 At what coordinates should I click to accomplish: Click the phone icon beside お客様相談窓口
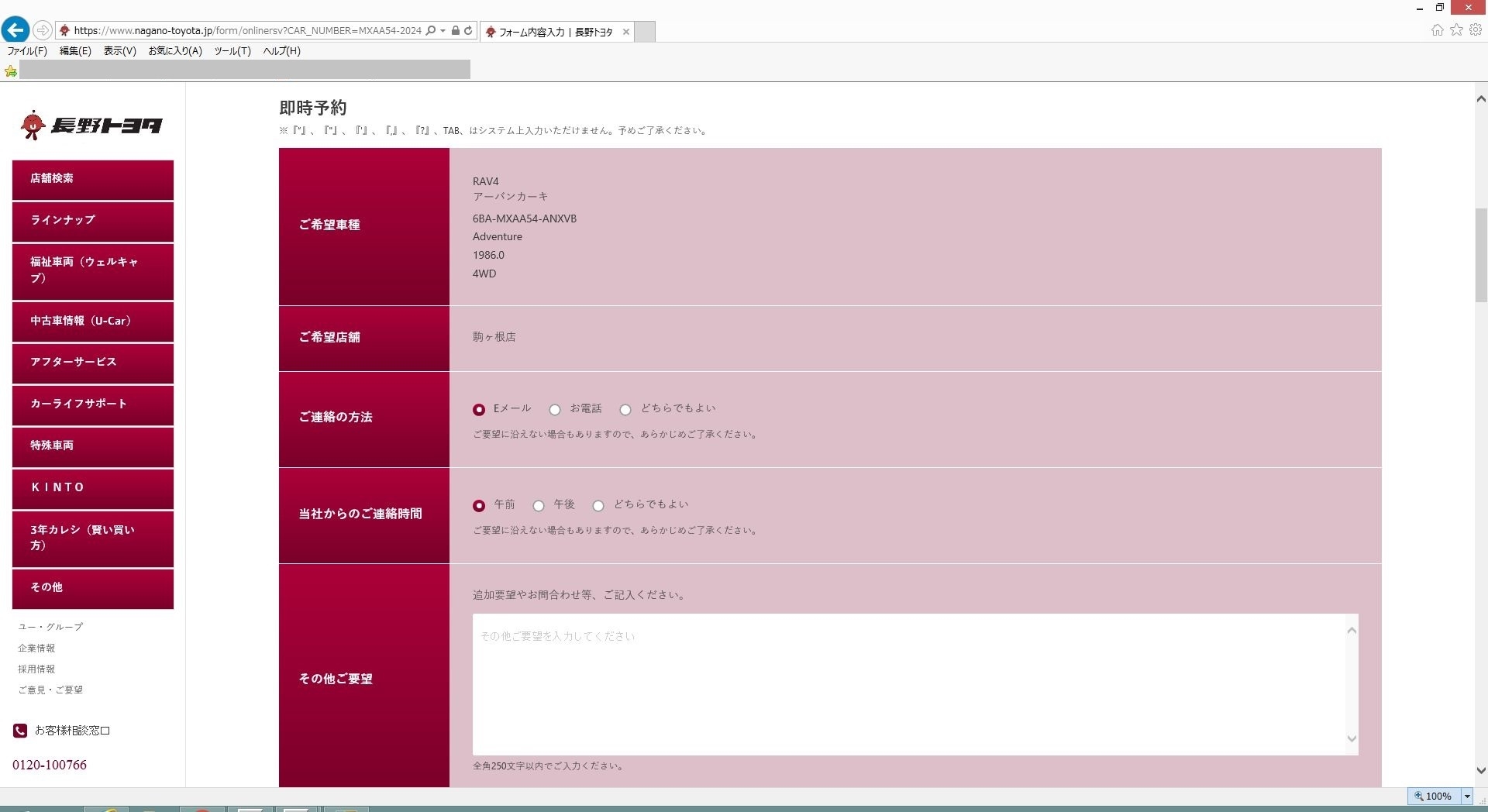coord(20,731)
